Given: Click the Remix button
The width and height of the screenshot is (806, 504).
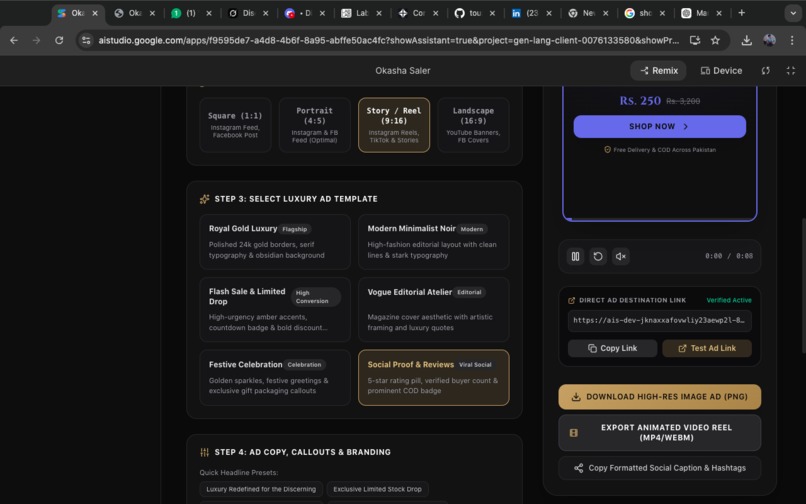Looking at the screenshot, I should (659, 70).
